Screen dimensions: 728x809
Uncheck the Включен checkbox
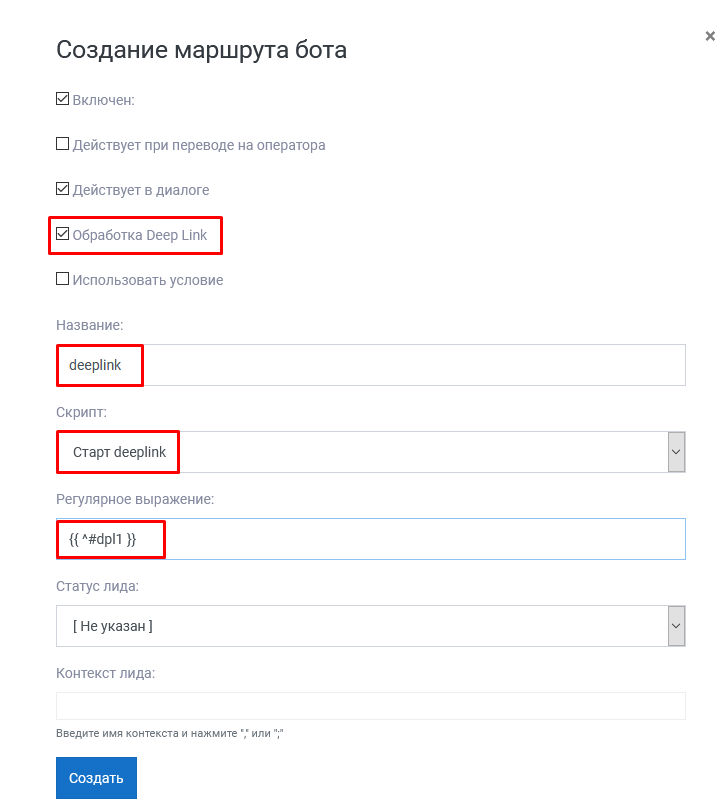click(62, 99)
